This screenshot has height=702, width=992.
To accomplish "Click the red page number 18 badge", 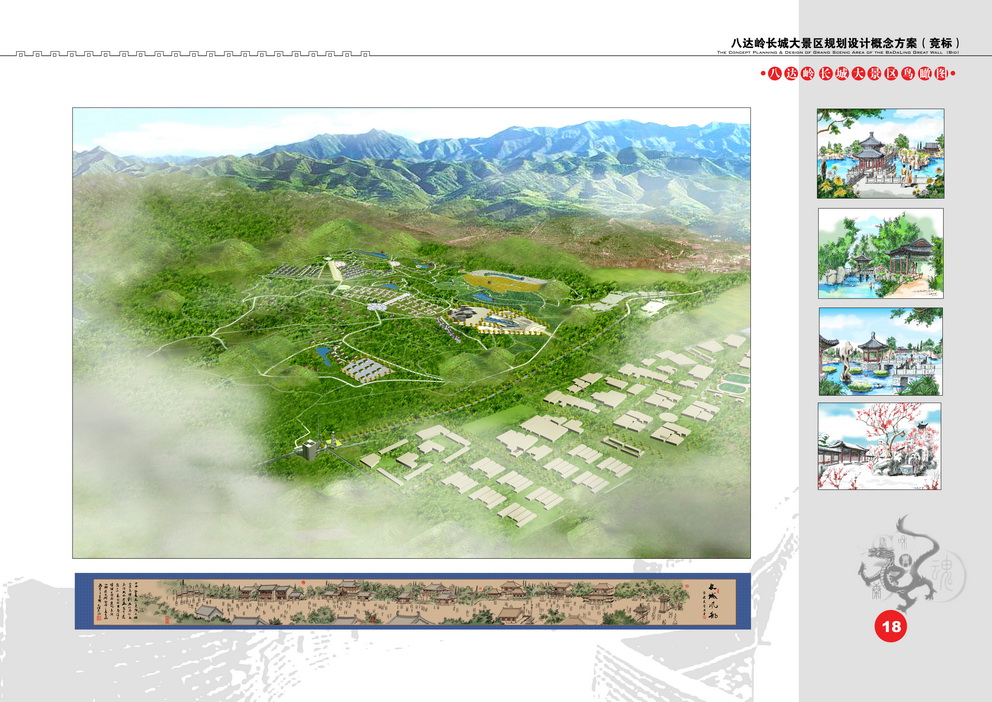I will point(891,627).
